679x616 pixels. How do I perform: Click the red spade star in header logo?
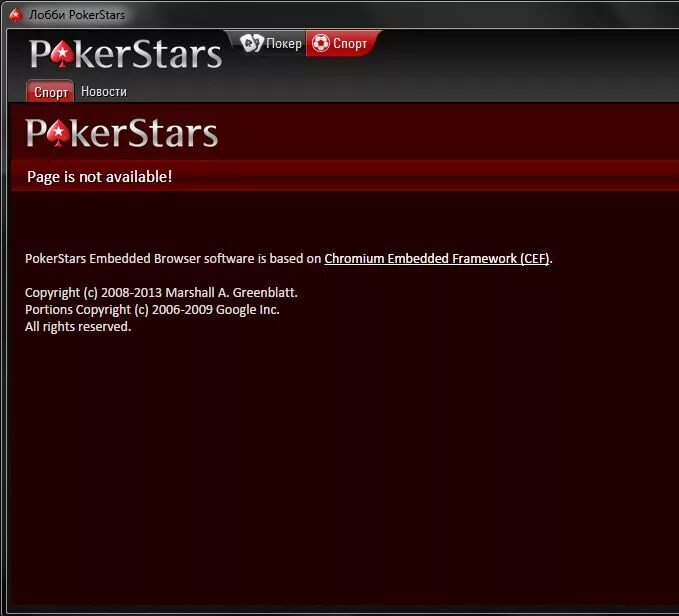[62, 55]
